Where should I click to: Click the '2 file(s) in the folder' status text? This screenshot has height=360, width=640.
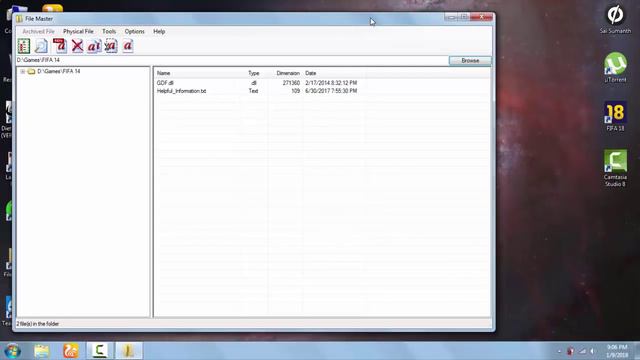coord(38,324)
